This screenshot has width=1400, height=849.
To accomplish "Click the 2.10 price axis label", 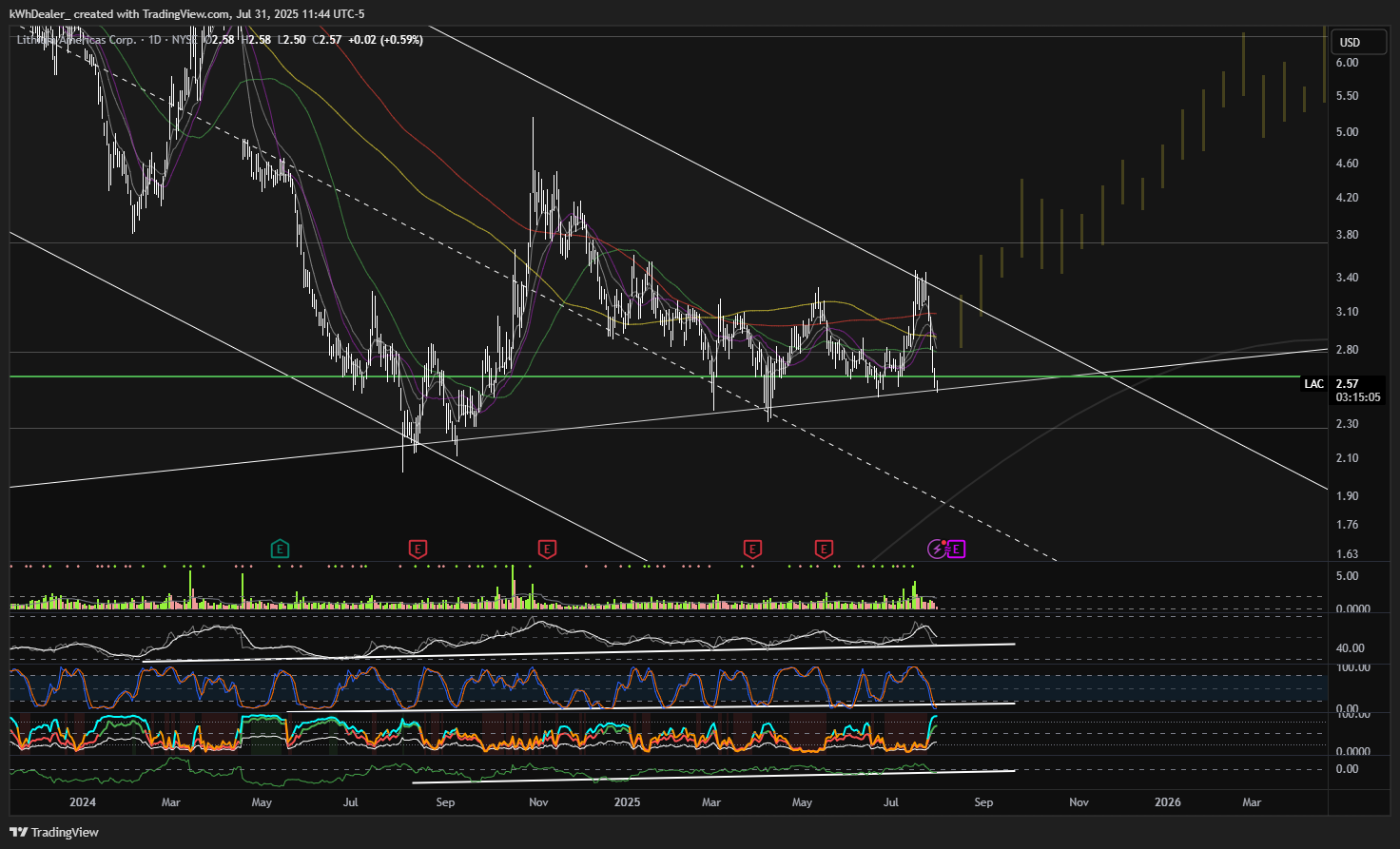I will (1347, 458).
